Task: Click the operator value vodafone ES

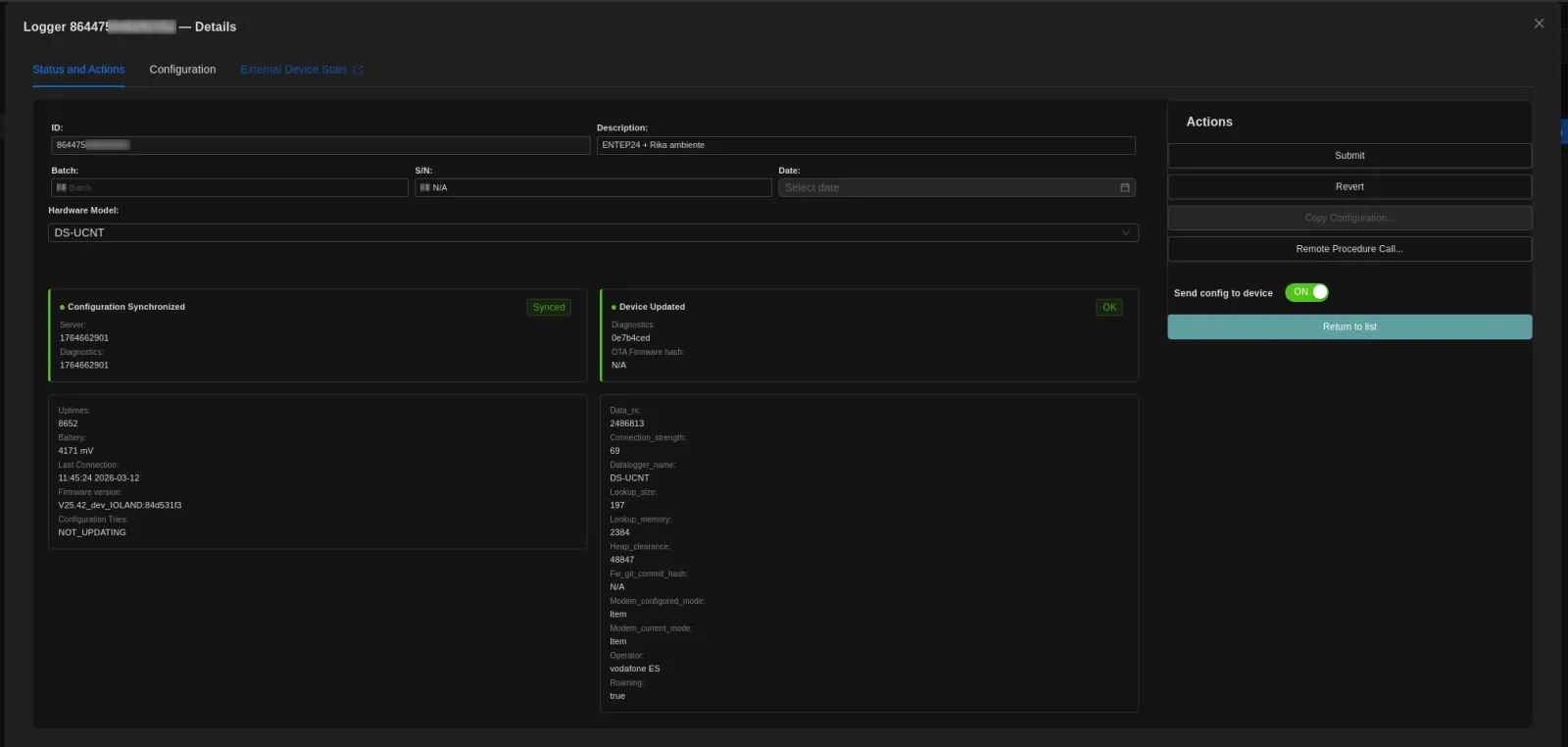Action: 635,669
